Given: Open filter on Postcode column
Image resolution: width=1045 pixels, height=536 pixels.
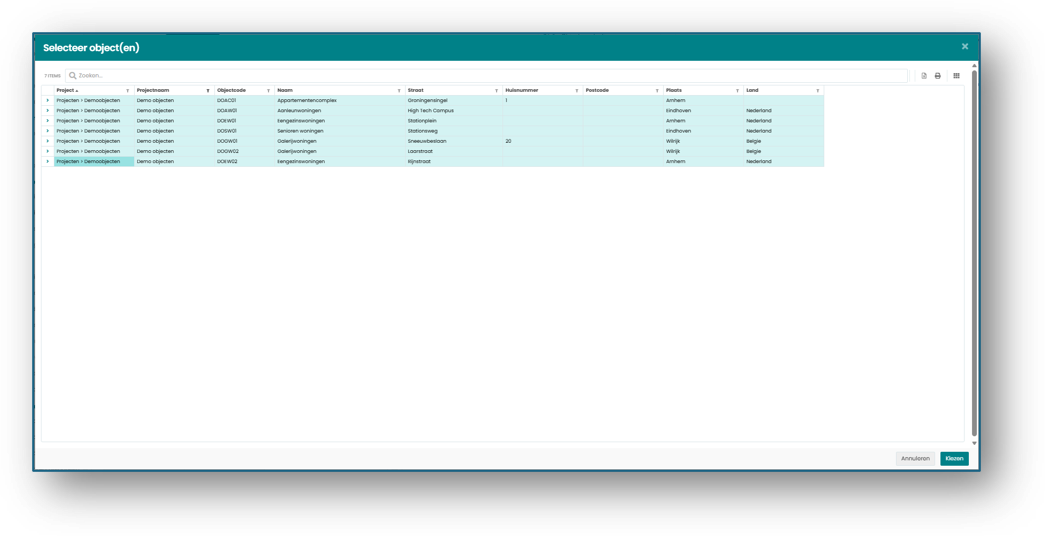Looking at the screenshot, I should tap(657, 91).
